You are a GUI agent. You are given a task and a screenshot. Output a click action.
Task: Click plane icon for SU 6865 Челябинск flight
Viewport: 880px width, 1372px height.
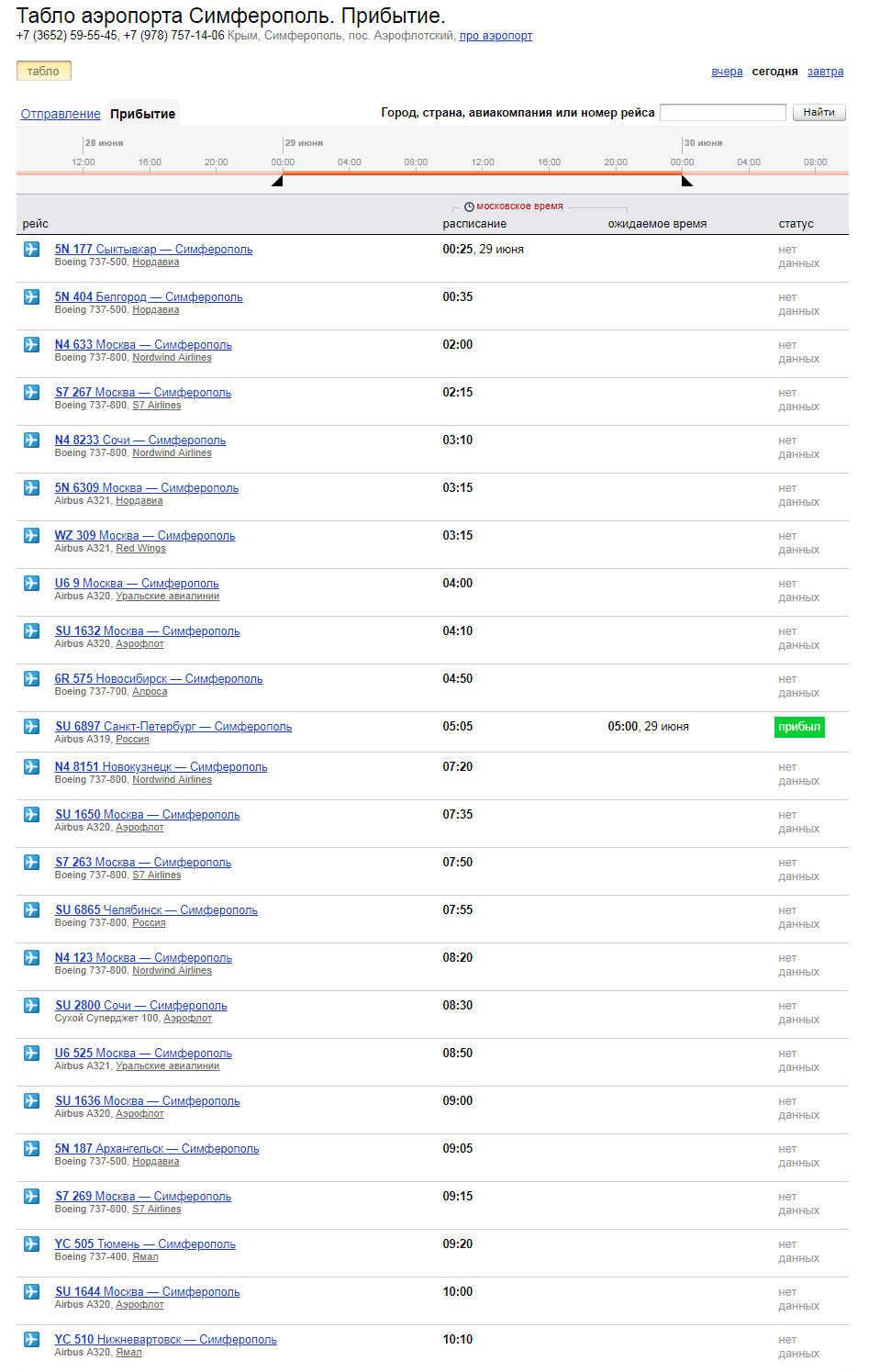[x=32, y=909]
